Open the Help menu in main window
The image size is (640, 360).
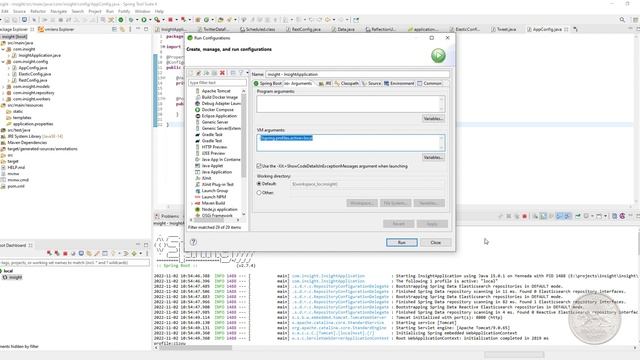[159, 11]
